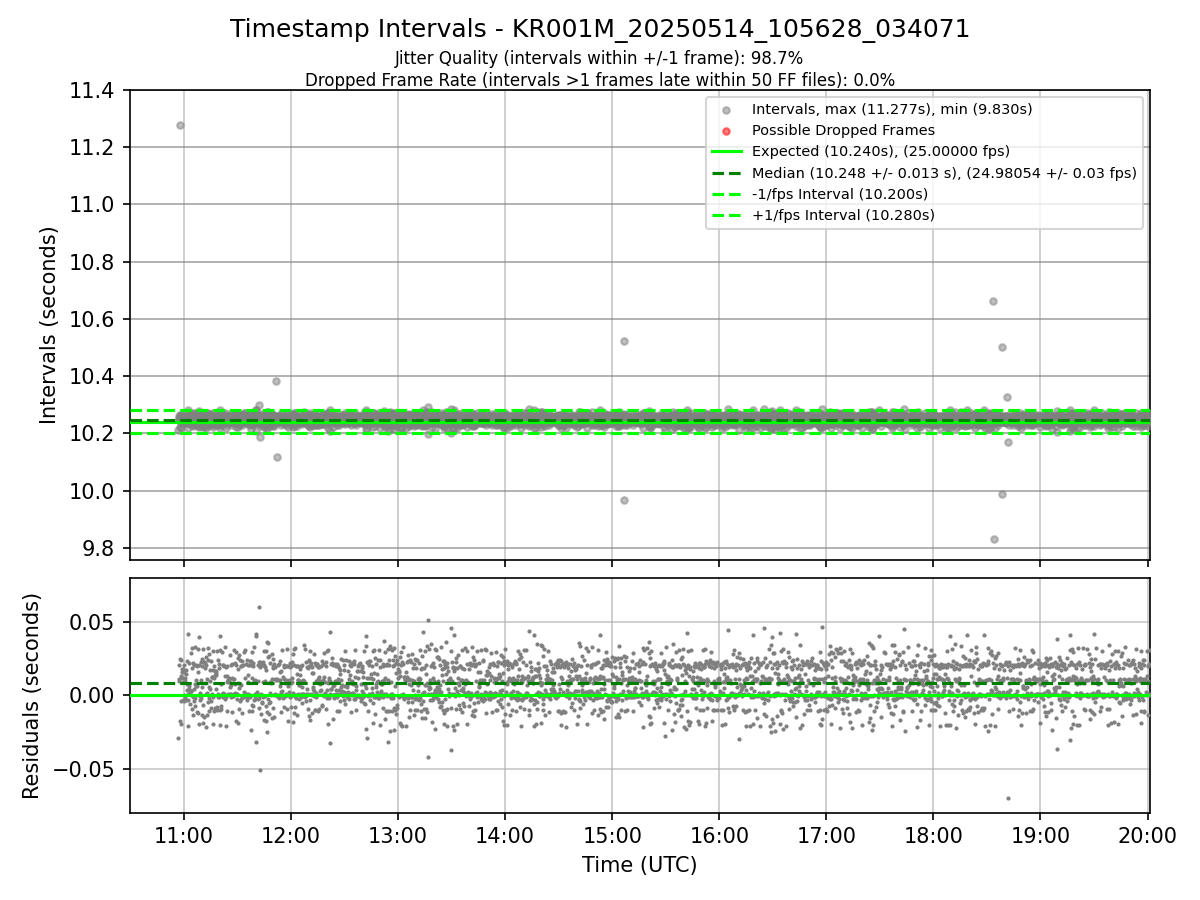This screenshot has height=900, width=1200.
Task: Click legend entry 'Intervals, max (11.277s), min (9.830s)'
Action: 892,109
